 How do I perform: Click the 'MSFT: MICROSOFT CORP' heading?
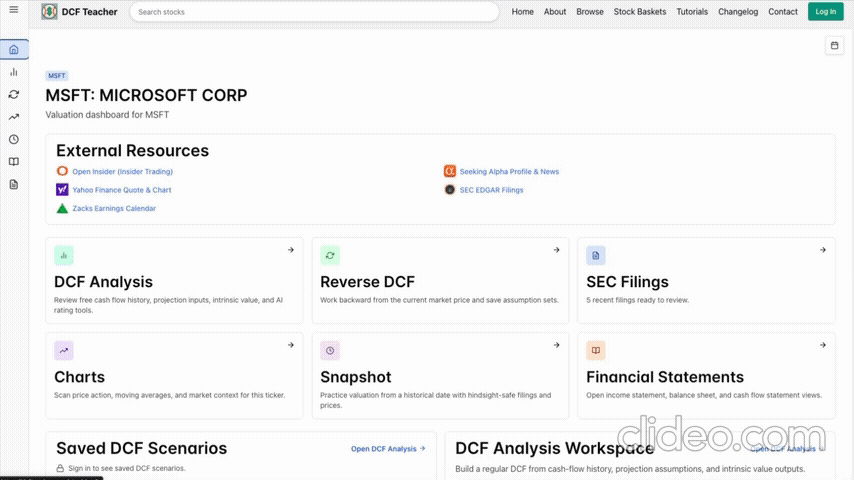coord(146,95)
